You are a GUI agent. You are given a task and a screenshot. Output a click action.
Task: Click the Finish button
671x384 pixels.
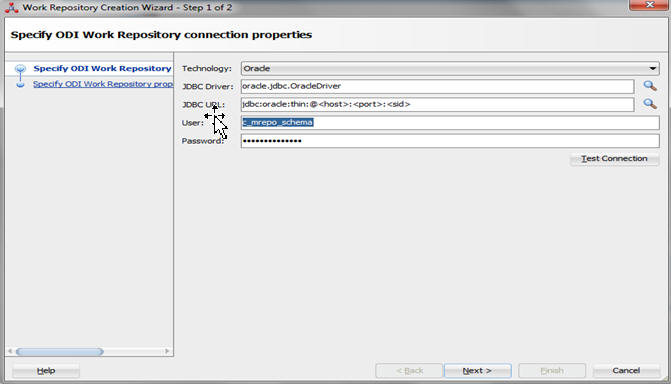pos(552,371)
